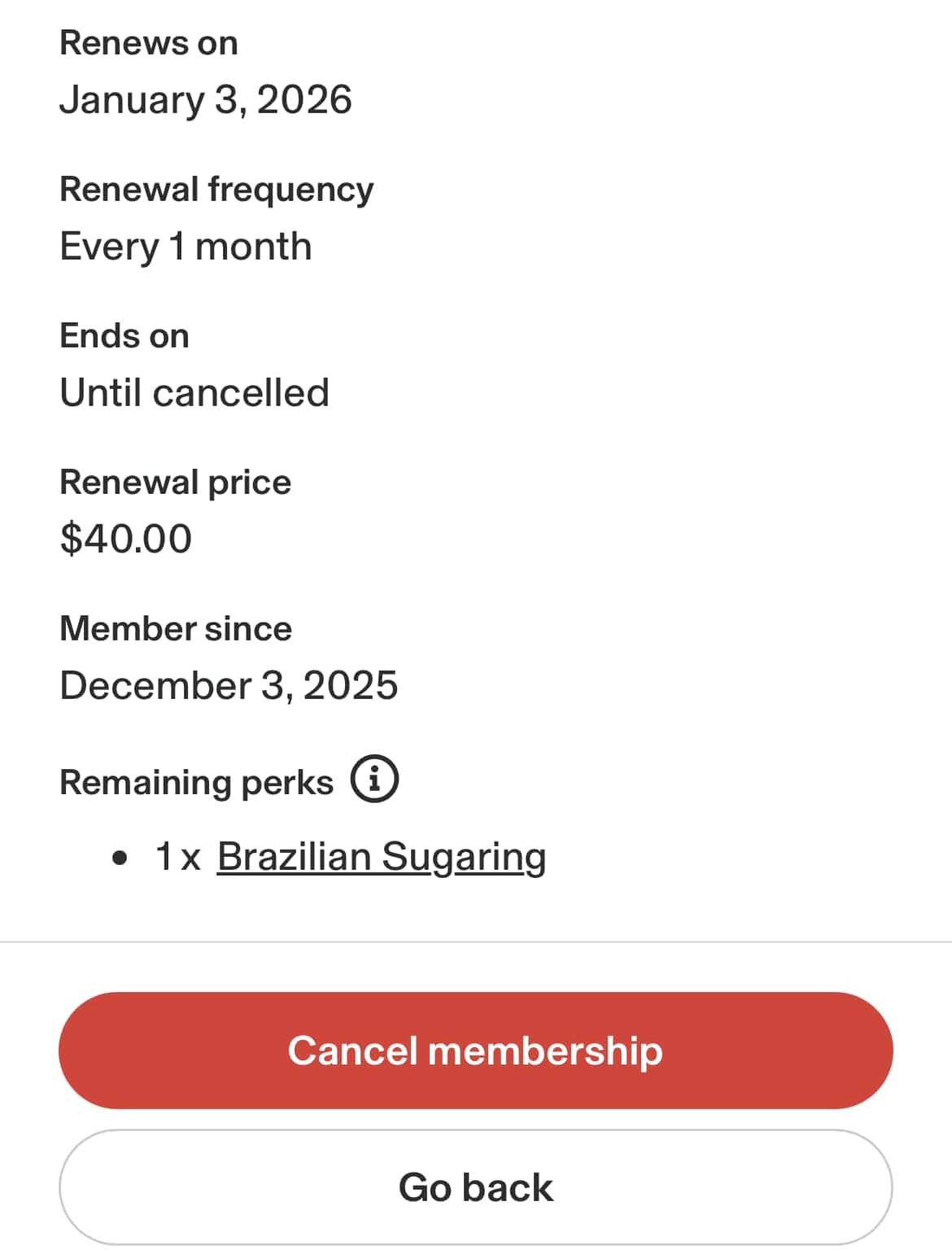Click the year 2026 in the renewal date

[304, 99]
